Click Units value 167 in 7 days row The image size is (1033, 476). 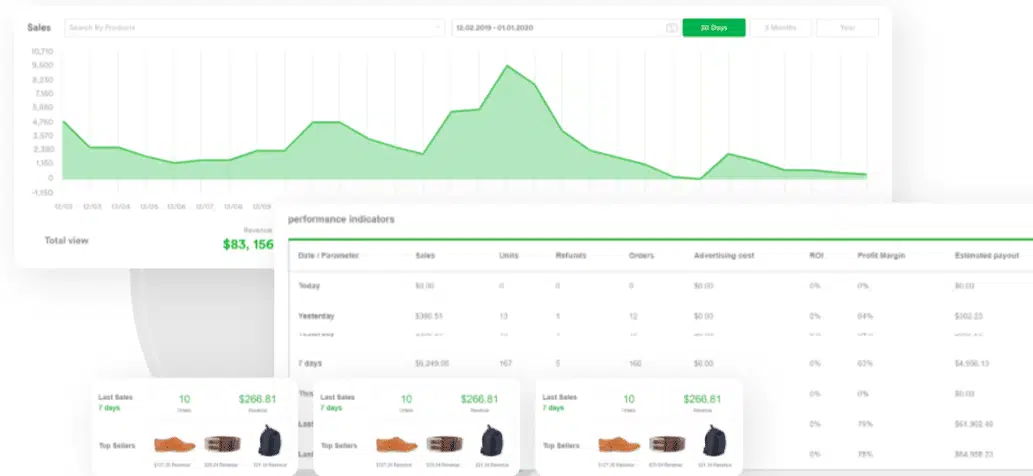tap(506, 363)
